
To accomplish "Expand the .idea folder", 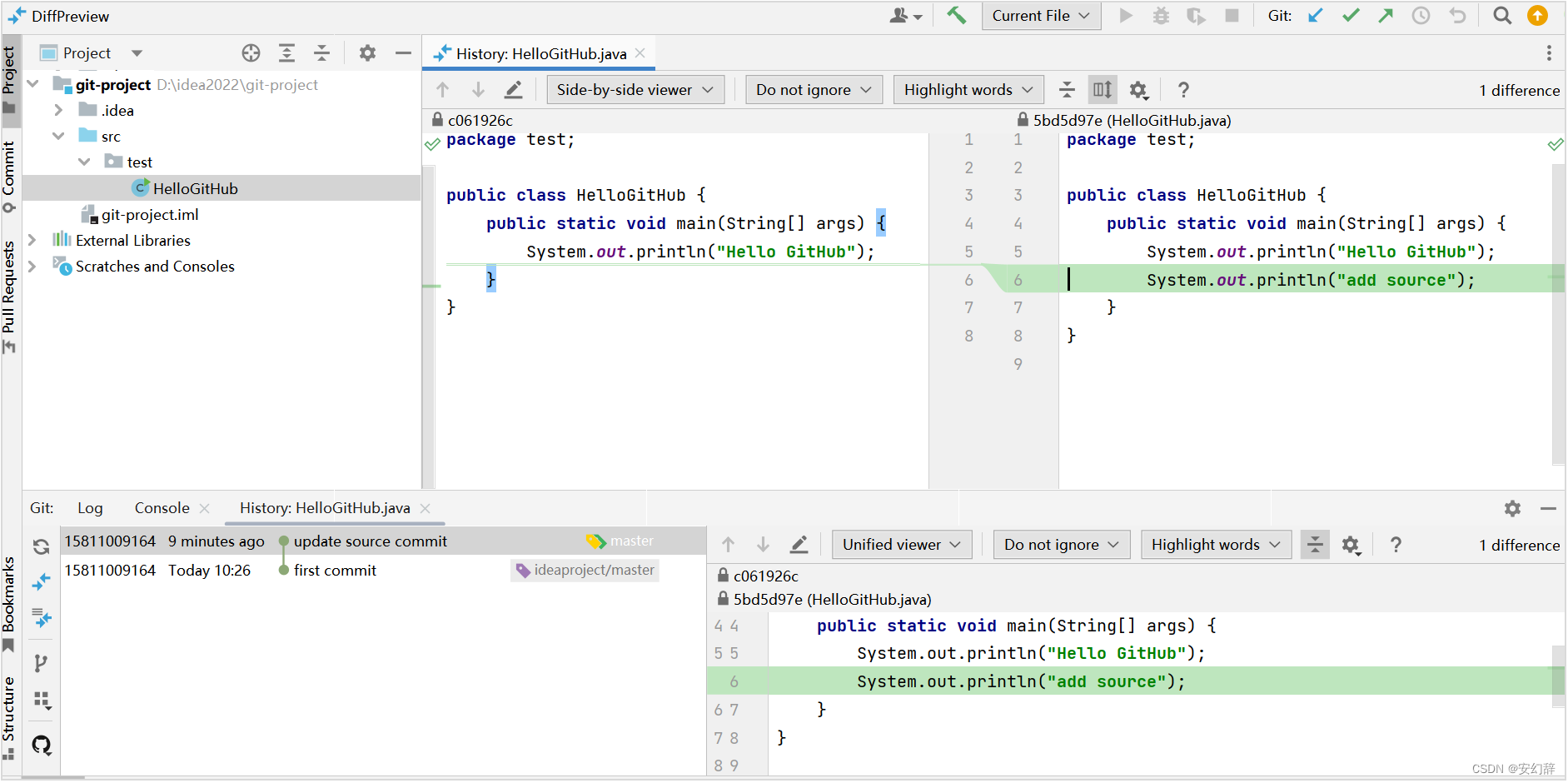I will [x=58, y=110].
